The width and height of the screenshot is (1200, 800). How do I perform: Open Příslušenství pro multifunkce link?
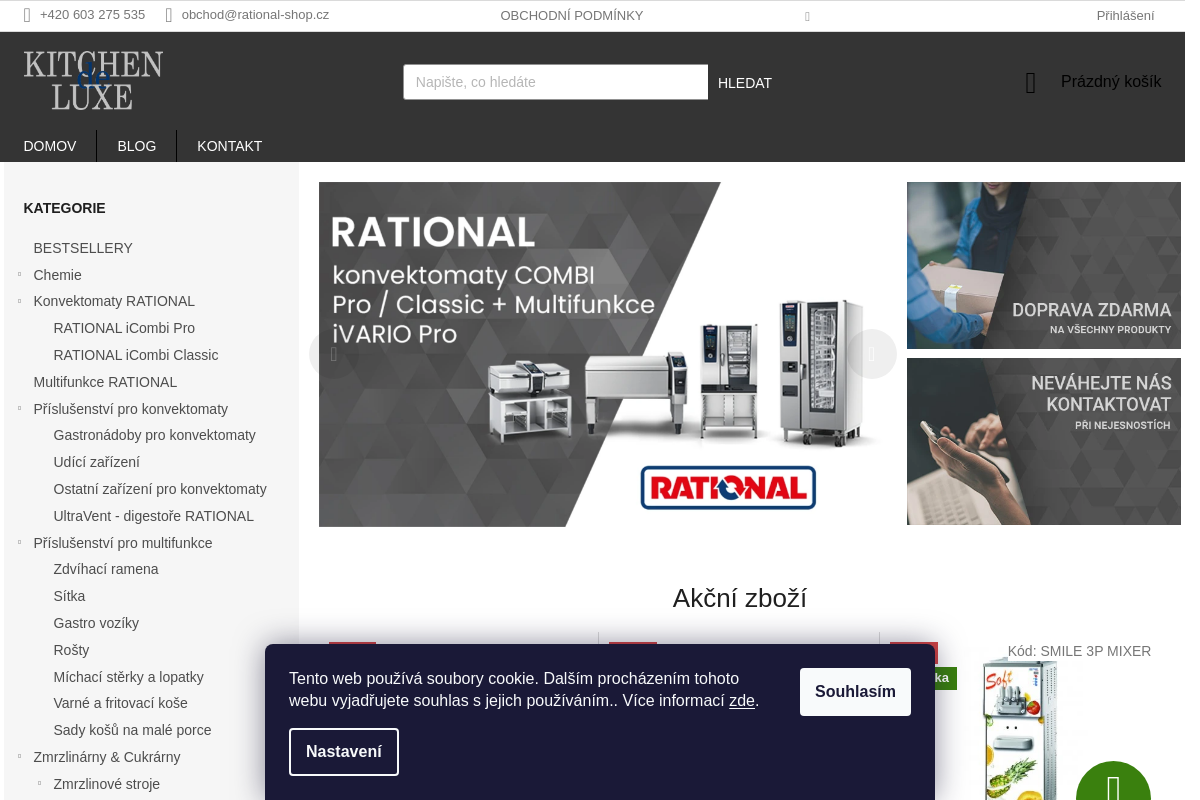pos(123,543)
